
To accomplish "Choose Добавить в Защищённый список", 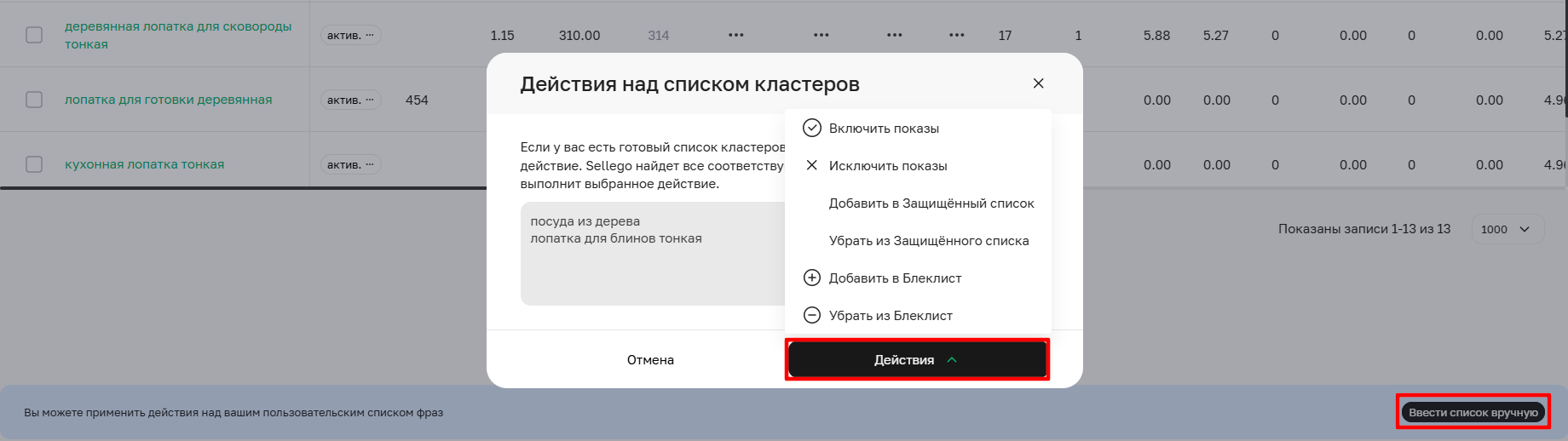I will (x=931, y=203).
